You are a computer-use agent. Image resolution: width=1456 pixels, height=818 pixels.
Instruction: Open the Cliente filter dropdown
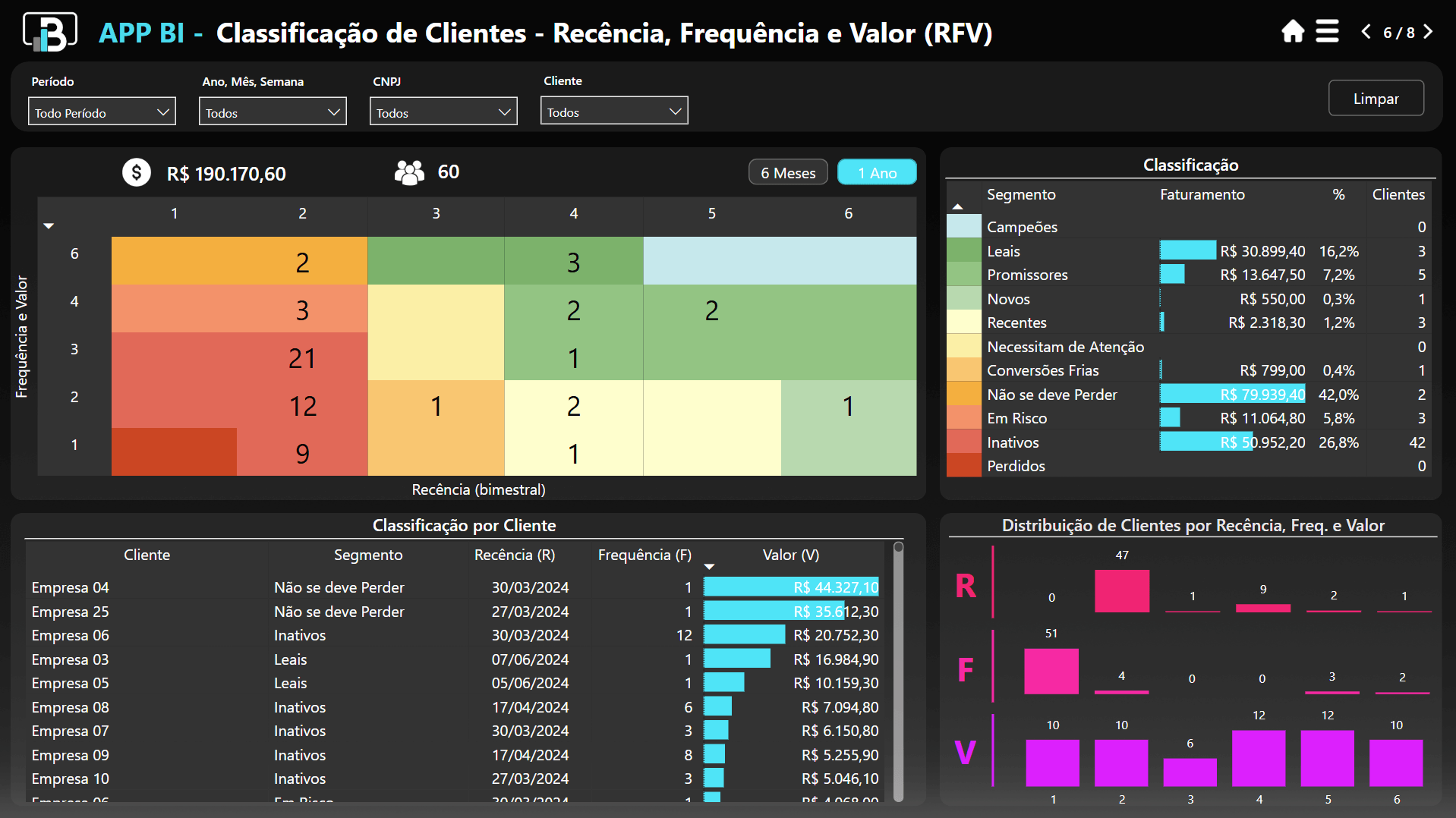coord(613,112)
